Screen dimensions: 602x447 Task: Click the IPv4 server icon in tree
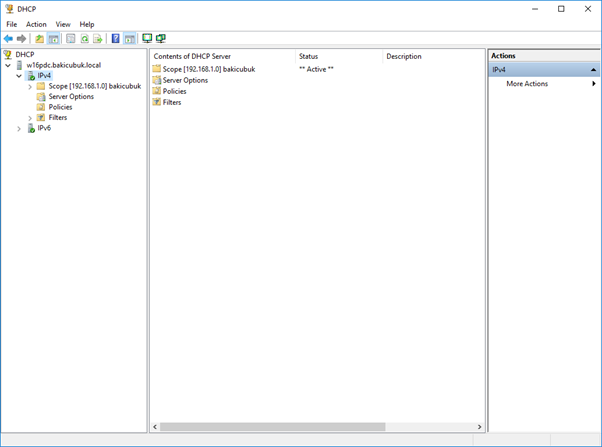(31, 76)
